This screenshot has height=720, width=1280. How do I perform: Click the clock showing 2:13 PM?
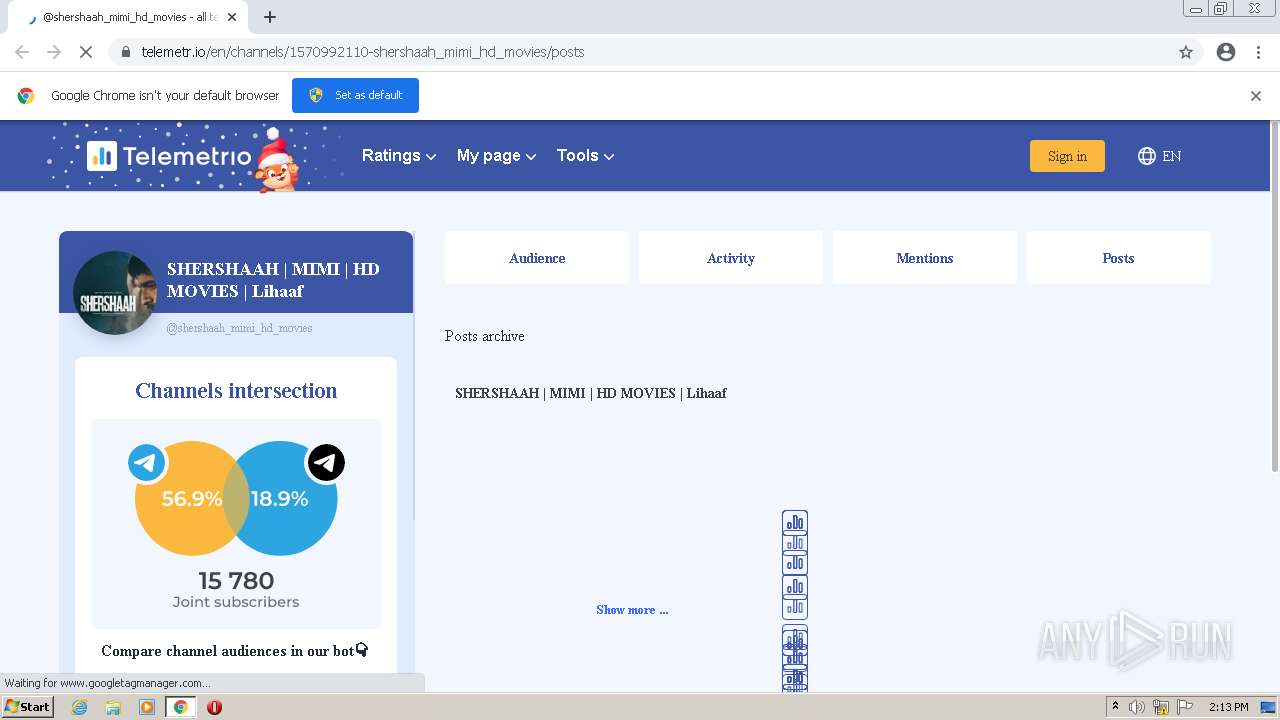pos(1229,707)
